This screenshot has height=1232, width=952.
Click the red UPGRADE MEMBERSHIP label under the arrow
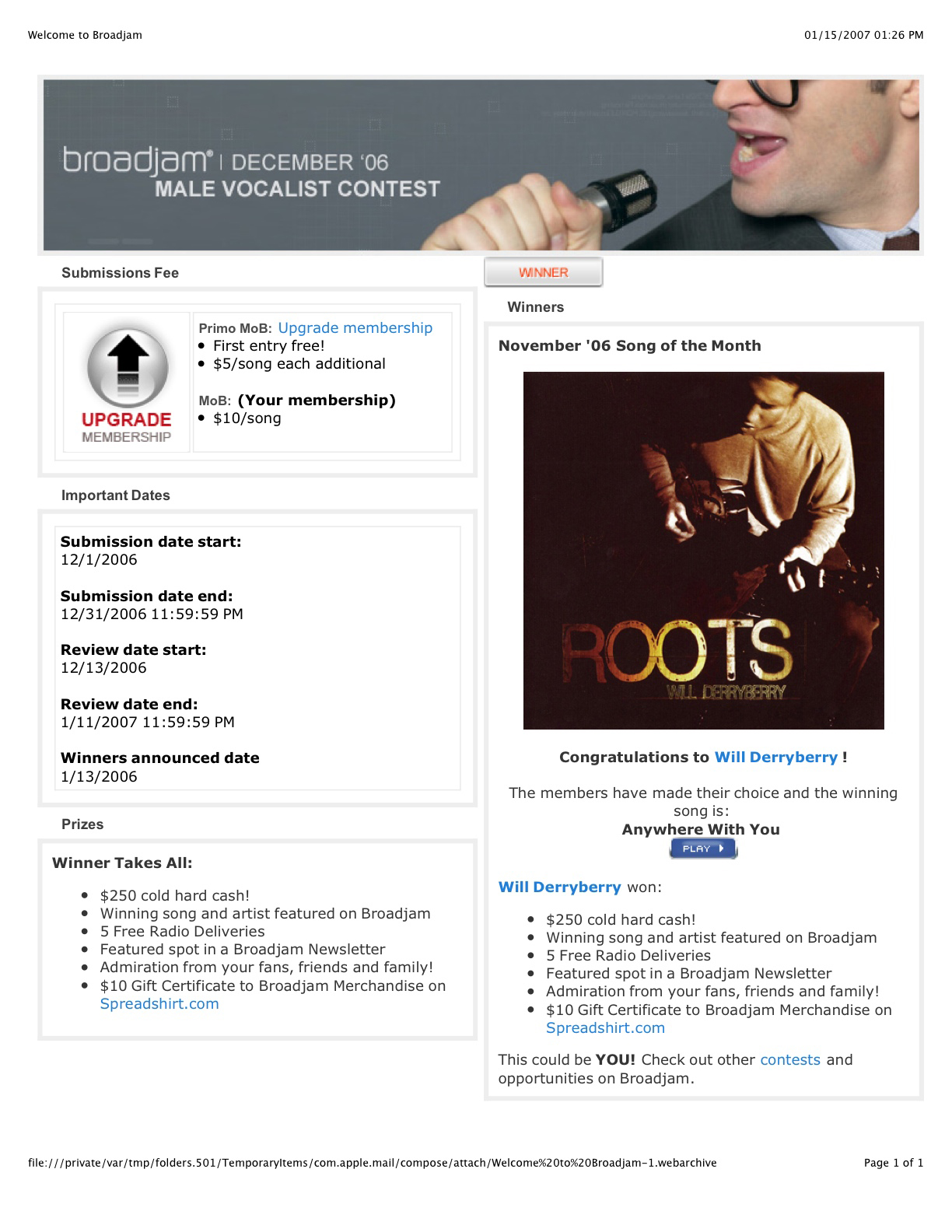tap(126, 427)
